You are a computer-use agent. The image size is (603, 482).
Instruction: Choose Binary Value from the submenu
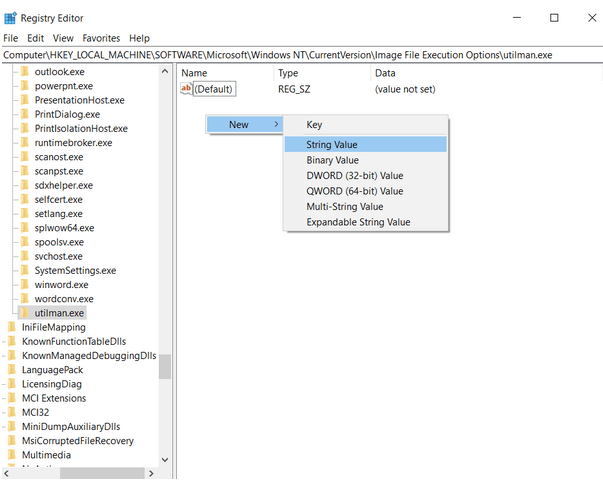point(366,160)
